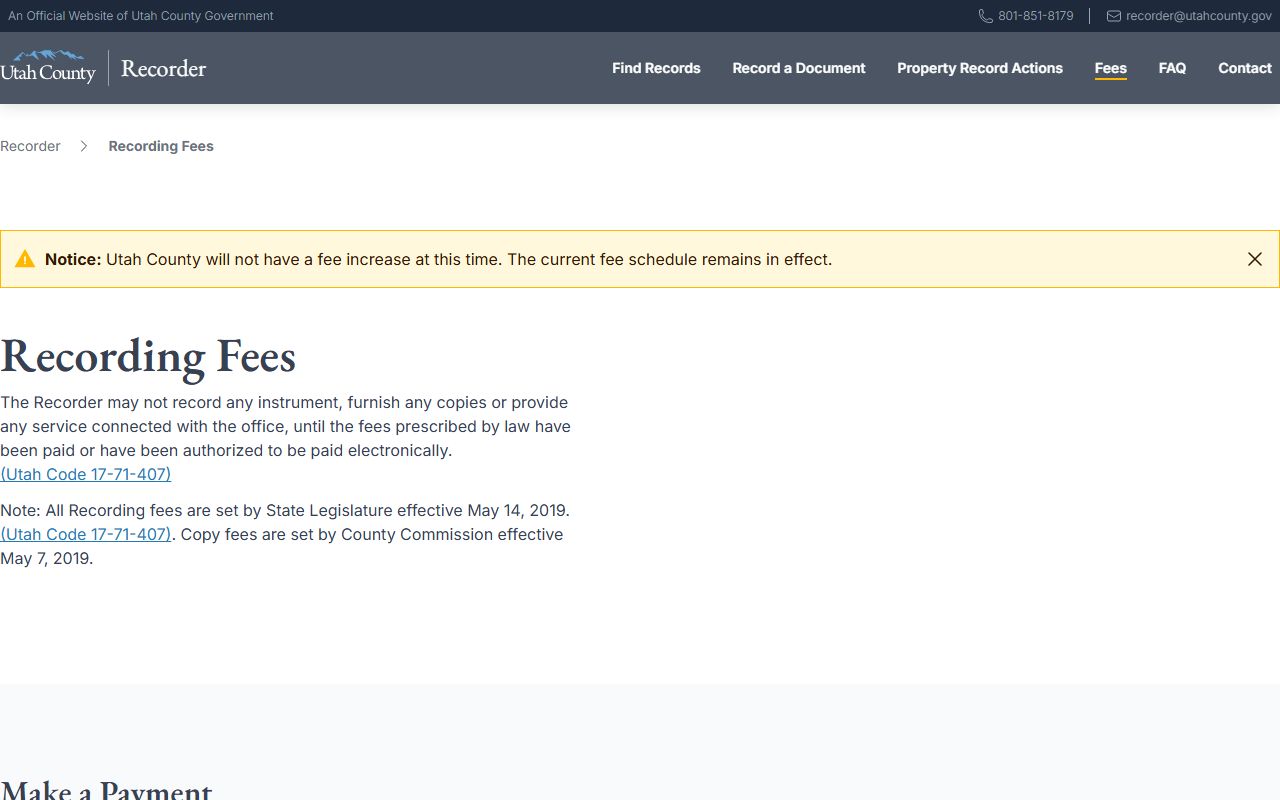Open first Utah Code 17-71-407 link

click(86, 474)
